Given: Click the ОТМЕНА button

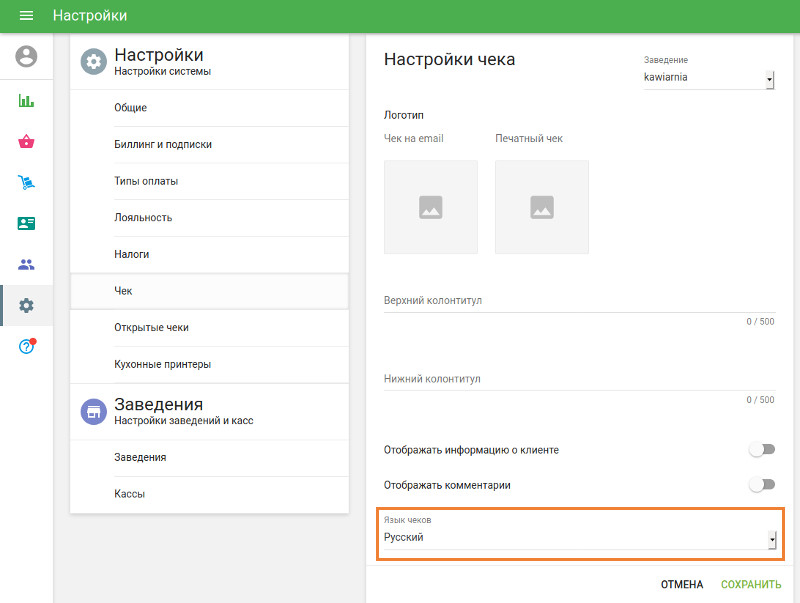Looking at the screenshot, I should coord(683,584).
